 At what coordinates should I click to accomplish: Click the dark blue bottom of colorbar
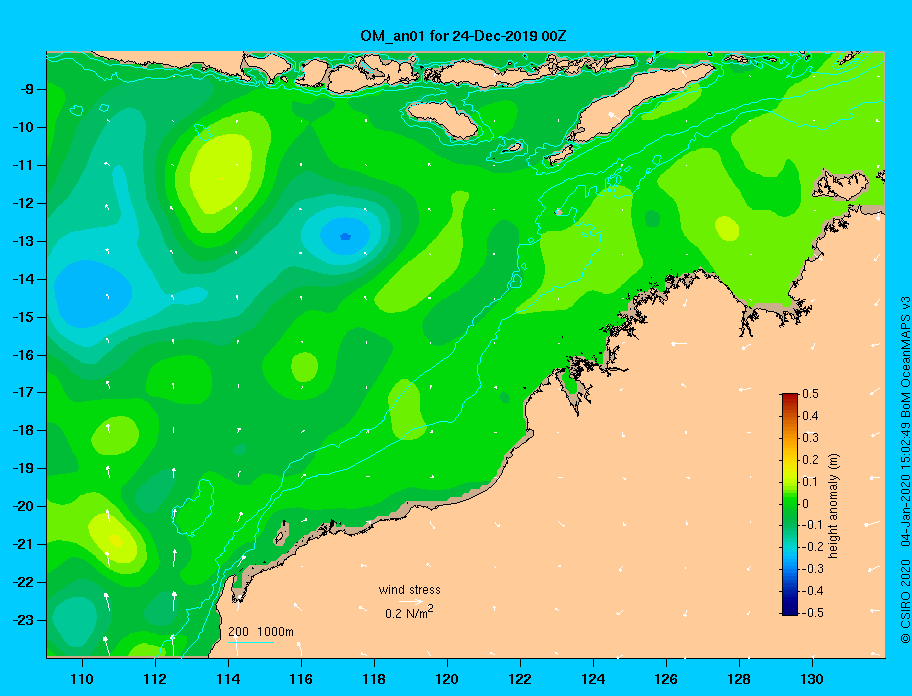click(790, 611)
